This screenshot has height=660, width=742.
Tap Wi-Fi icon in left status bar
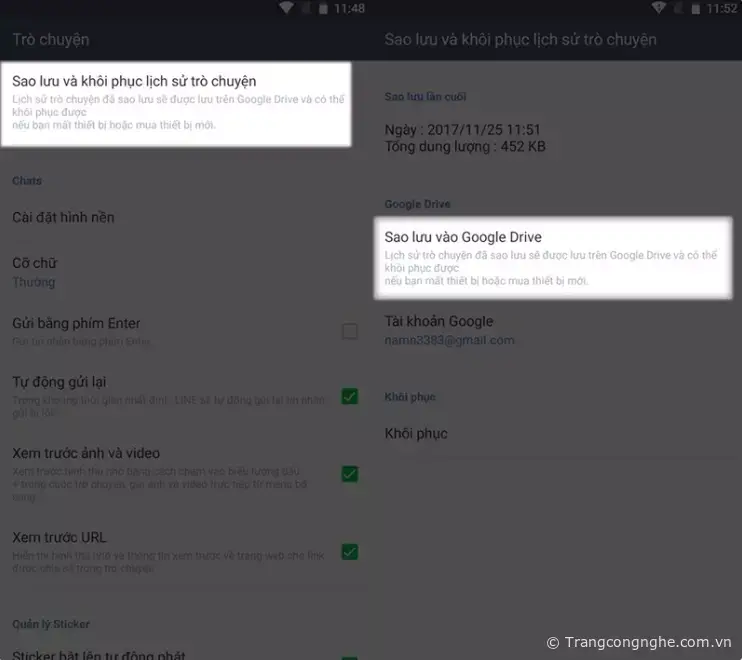pos(286,8)
